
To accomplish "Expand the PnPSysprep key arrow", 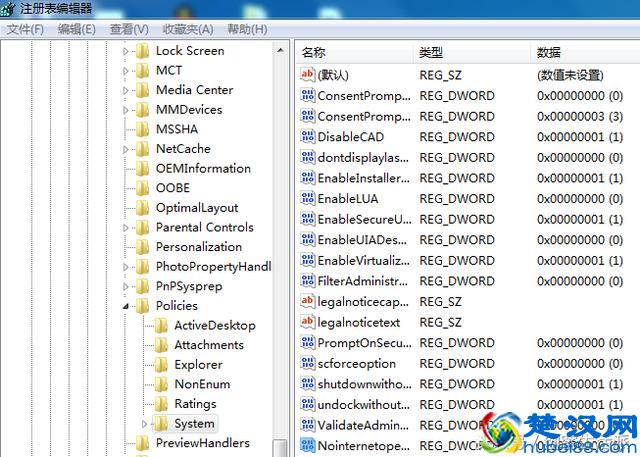I will [x=126, y=287].
